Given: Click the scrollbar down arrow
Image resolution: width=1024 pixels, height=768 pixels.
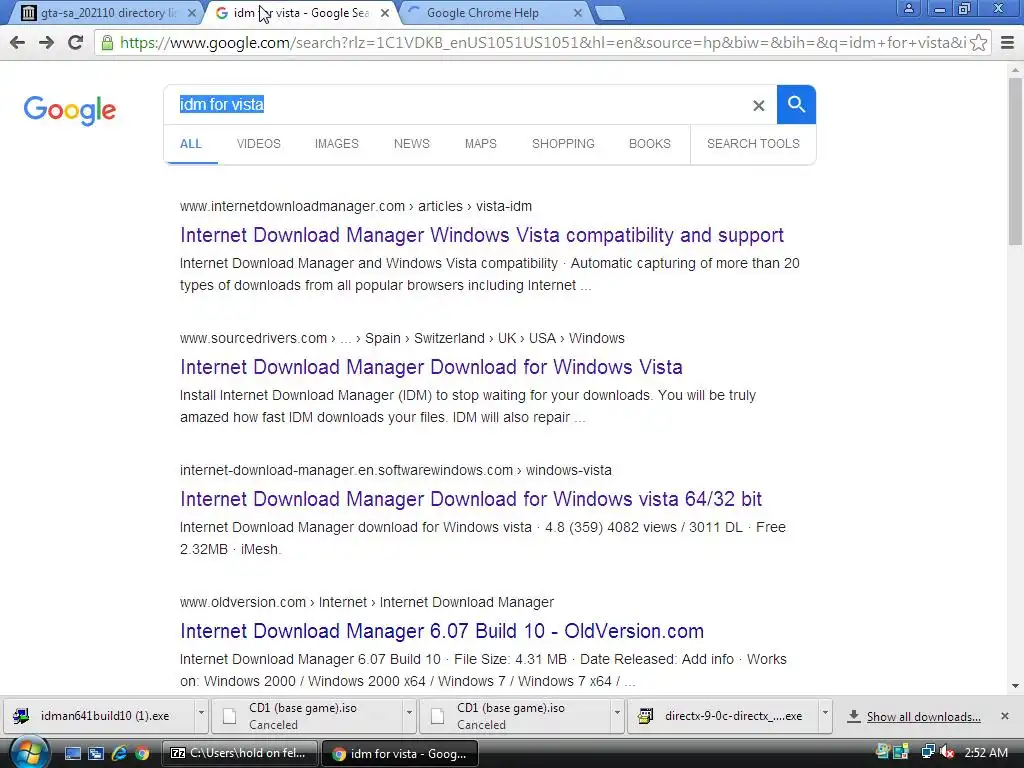Looking at the screenshot, I should (1015, 686).
